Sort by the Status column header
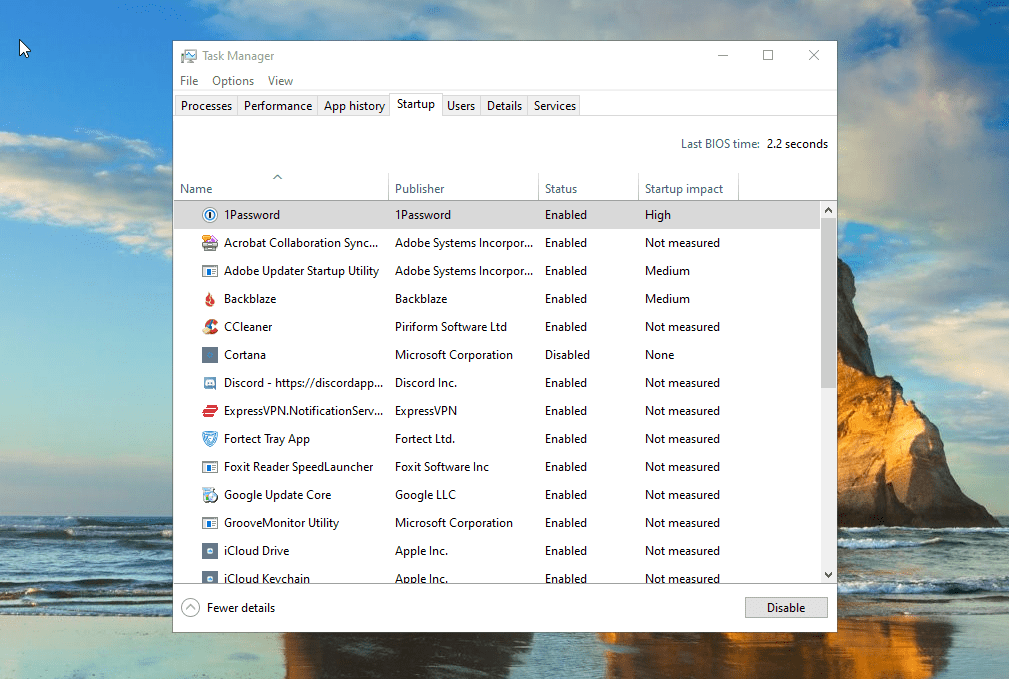This screenshot has width=1009, height=679. pyautogui.click(x=588, y=186)
